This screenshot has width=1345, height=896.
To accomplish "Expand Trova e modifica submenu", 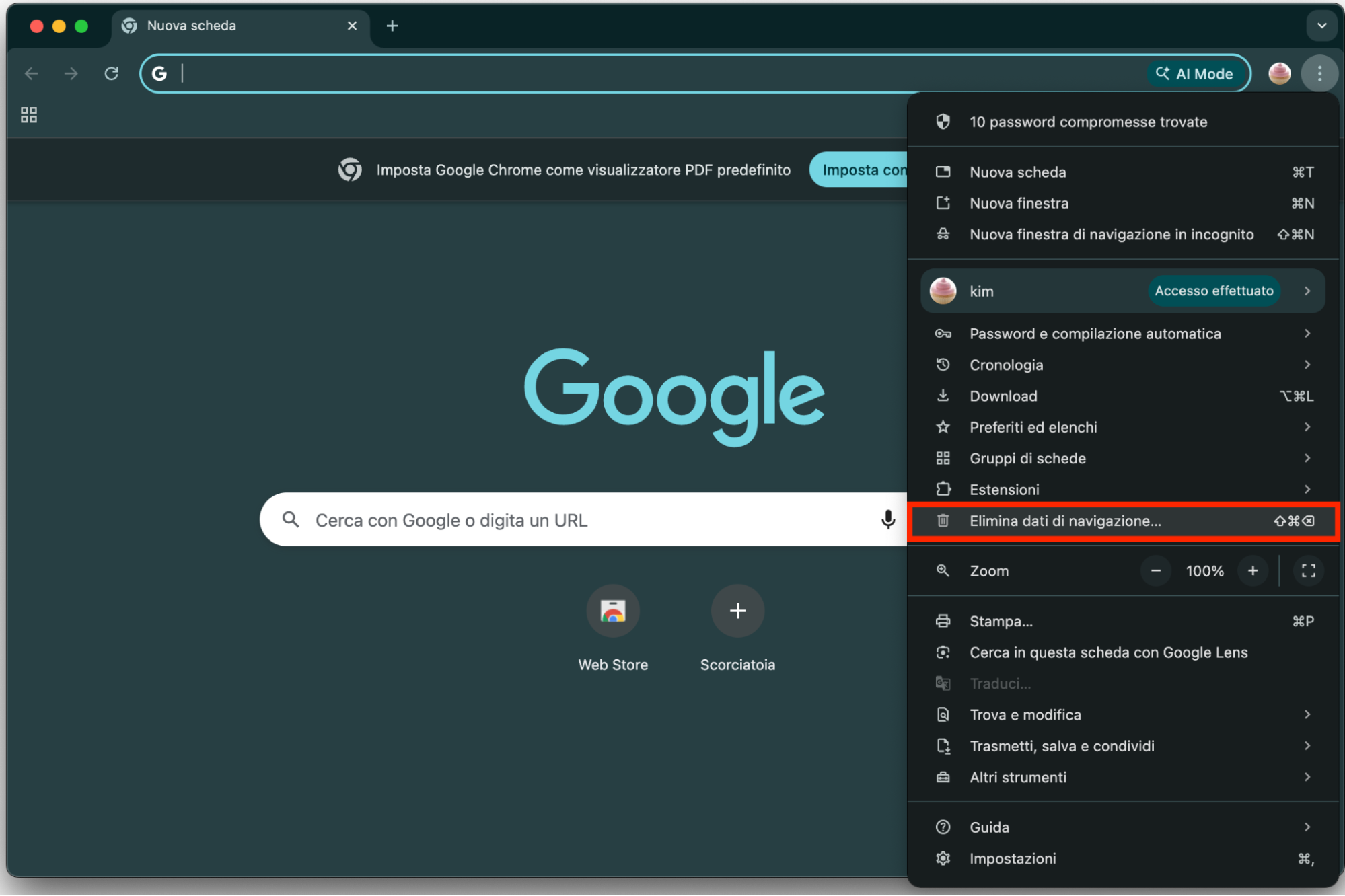I will [1122, 714].
